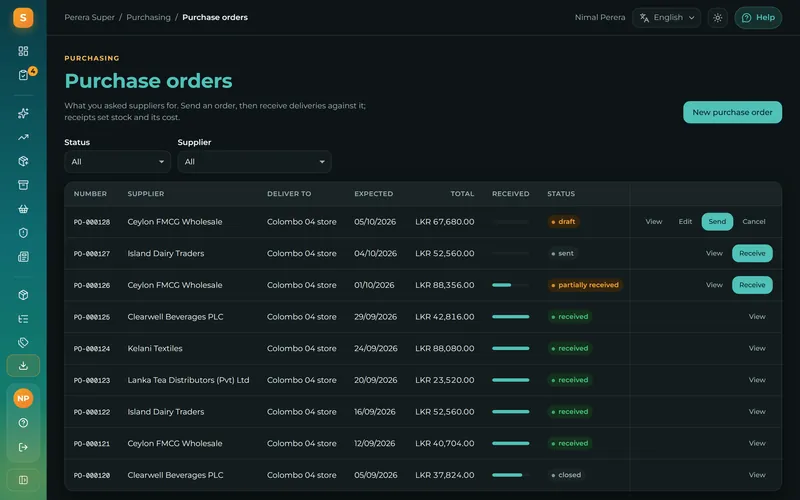This screenshot has width=800, height=500.
Task: Click Edit for PO-000128
Action: tap(685, 222)
